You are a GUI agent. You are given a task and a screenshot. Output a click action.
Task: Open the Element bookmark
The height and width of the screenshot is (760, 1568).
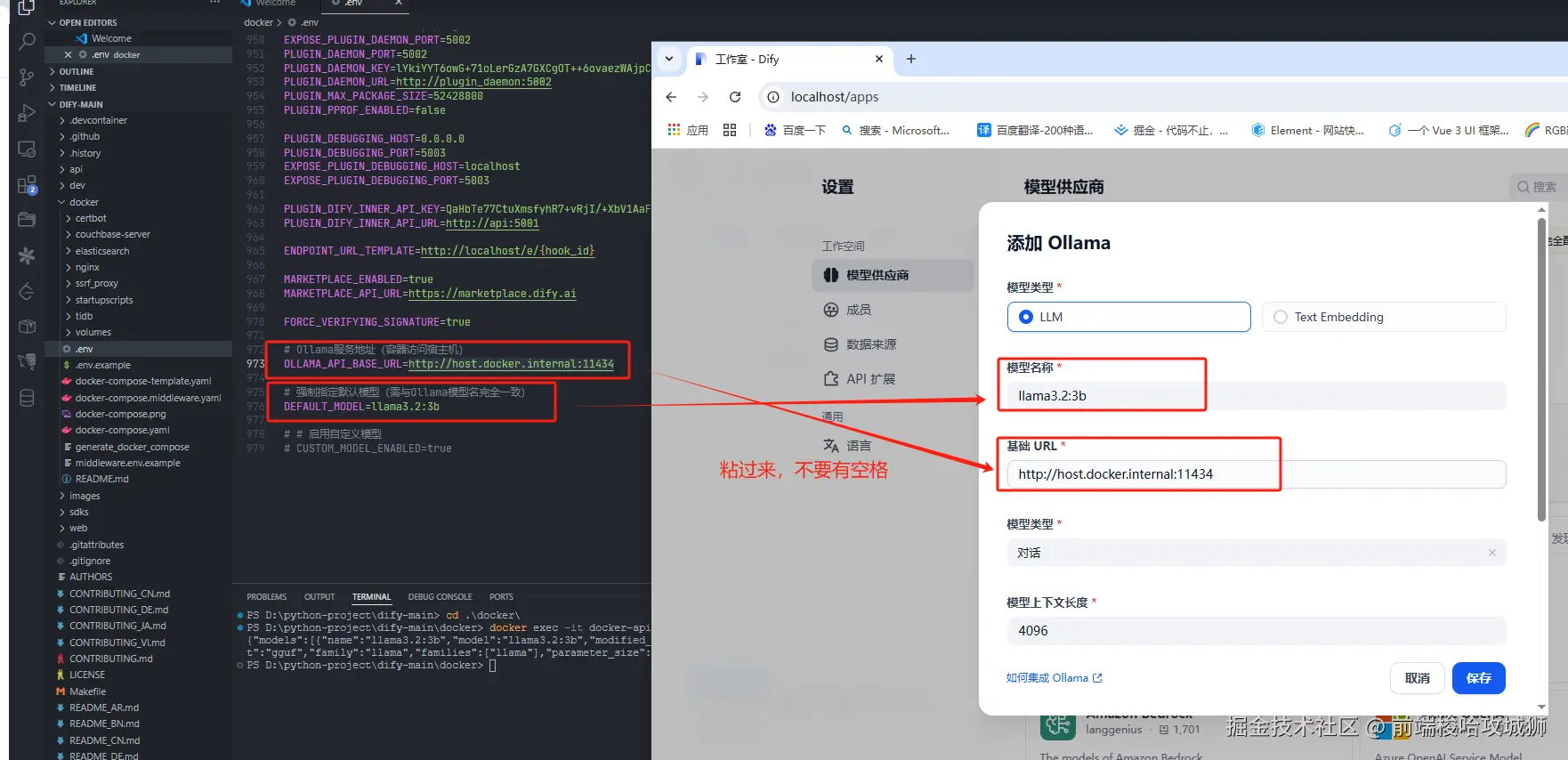click(1307, 130)
